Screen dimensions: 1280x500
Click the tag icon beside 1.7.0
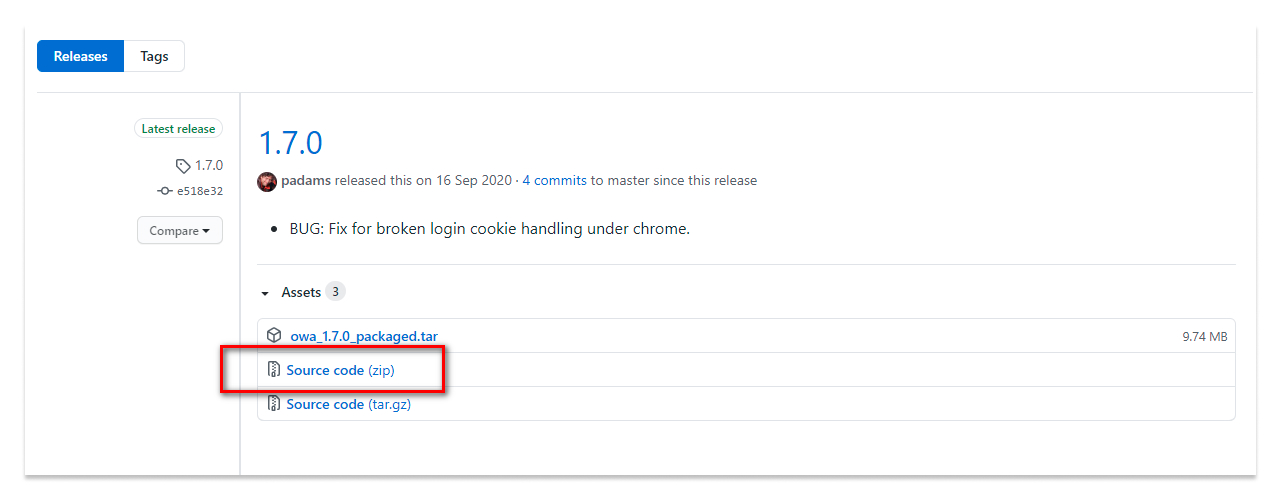182,166
